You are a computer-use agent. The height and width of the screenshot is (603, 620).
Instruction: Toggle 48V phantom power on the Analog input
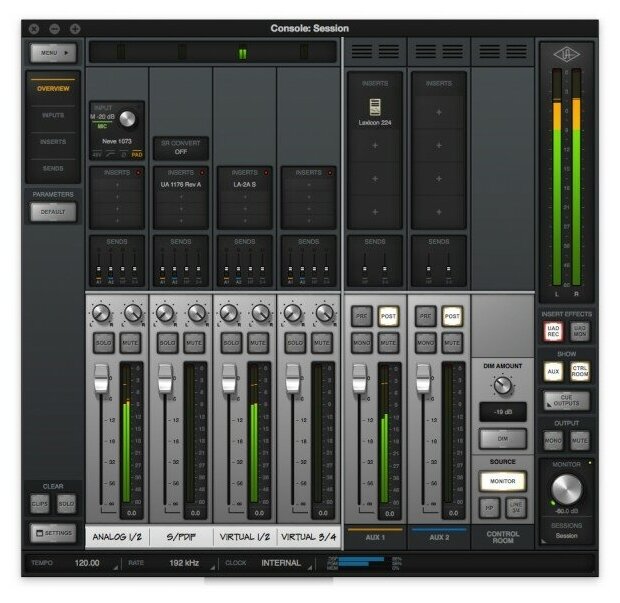tap(96, 155)
